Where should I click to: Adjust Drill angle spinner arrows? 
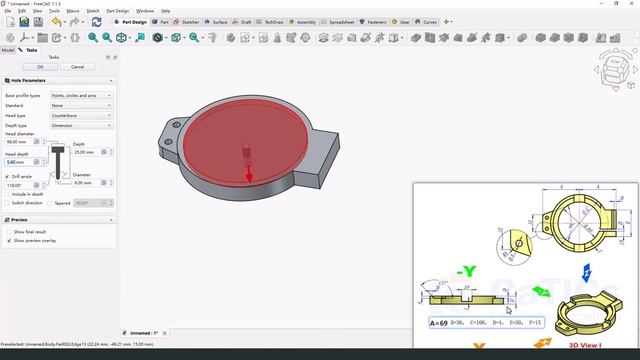[x=44, y=185]
